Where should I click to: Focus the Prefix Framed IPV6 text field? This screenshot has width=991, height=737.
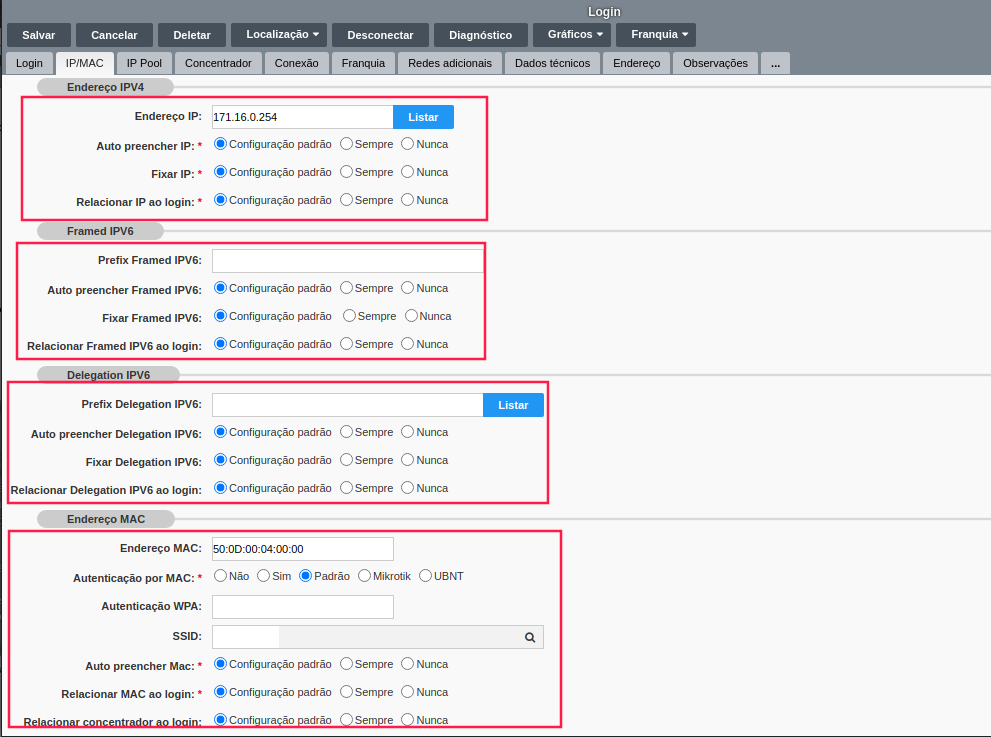(347, 261)
